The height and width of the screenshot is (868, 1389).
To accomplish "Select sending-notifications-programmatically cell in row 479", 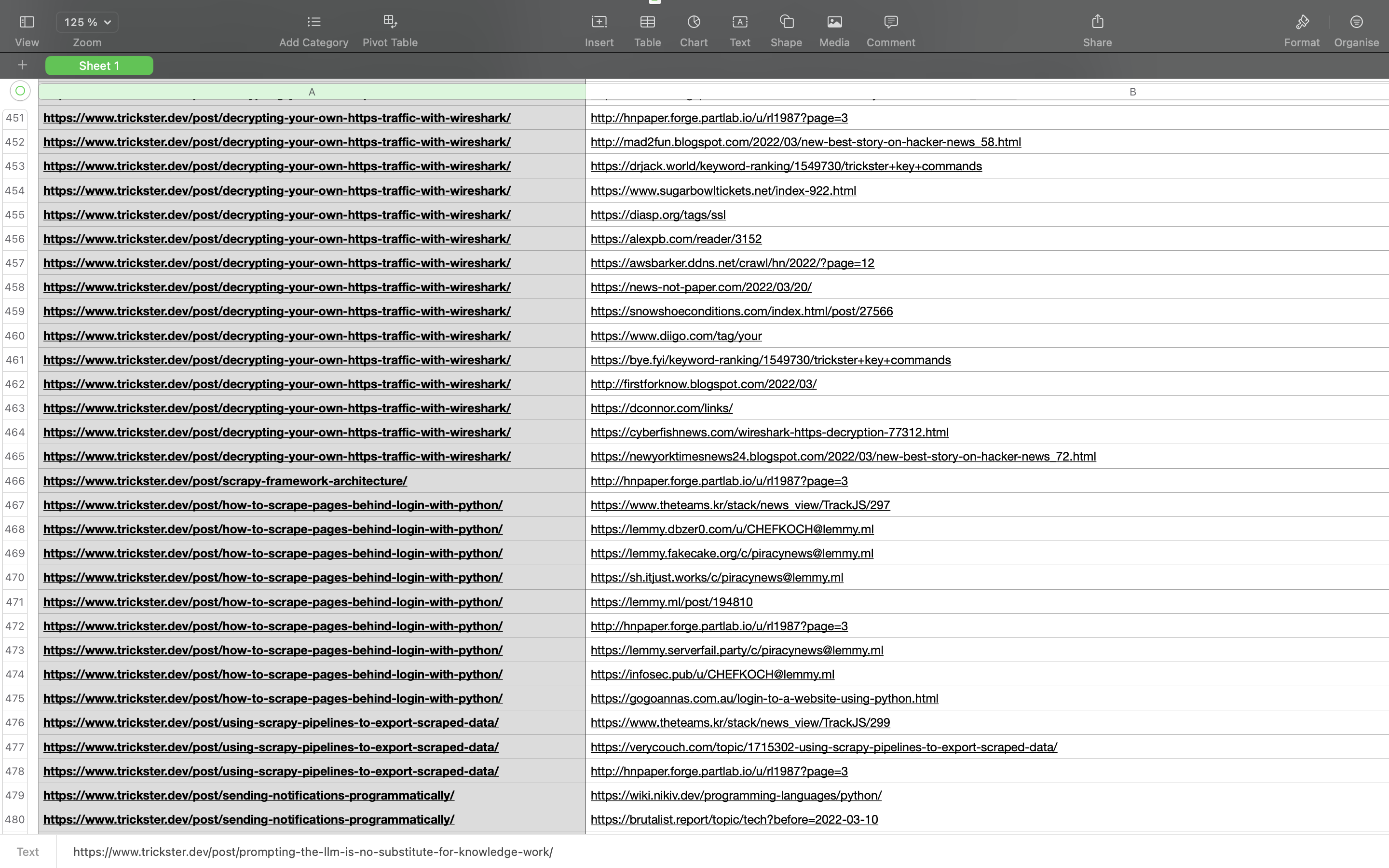I will point(312,796).
